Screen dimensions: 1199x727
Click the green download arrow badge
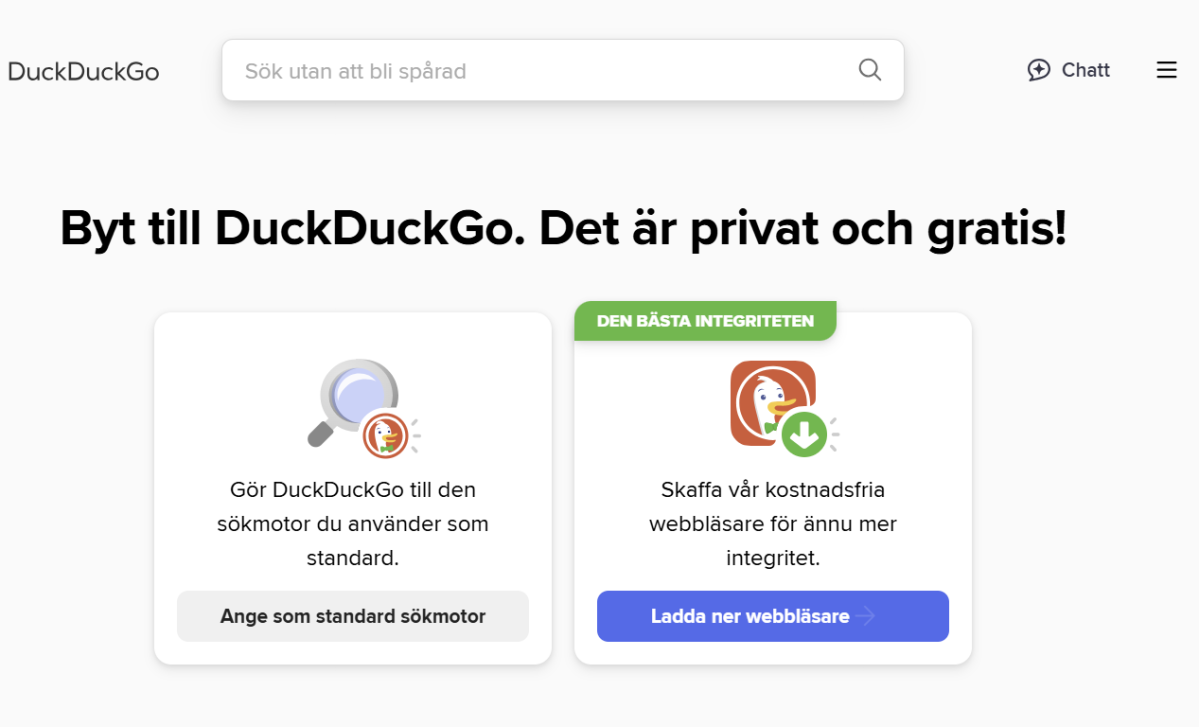click(804, 433)
